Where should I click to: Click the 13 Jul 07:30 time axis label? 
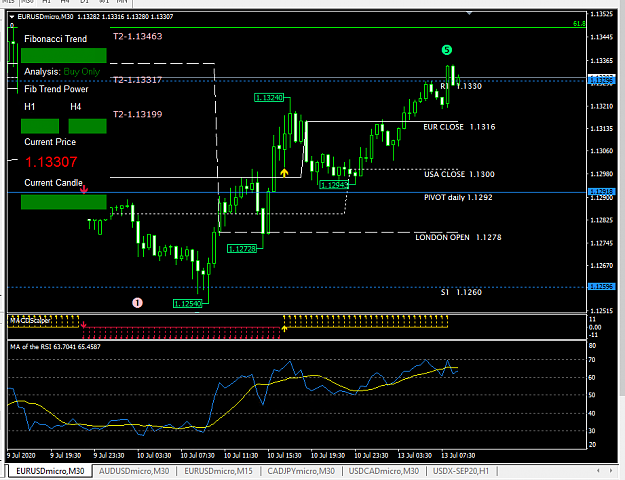pos(458,455)
